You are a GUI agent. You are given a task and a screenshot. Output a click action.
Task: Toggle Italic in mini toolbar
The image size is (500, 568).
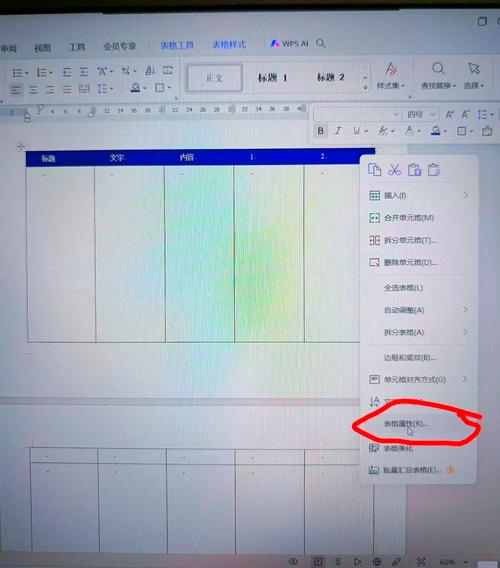(338, 131)
